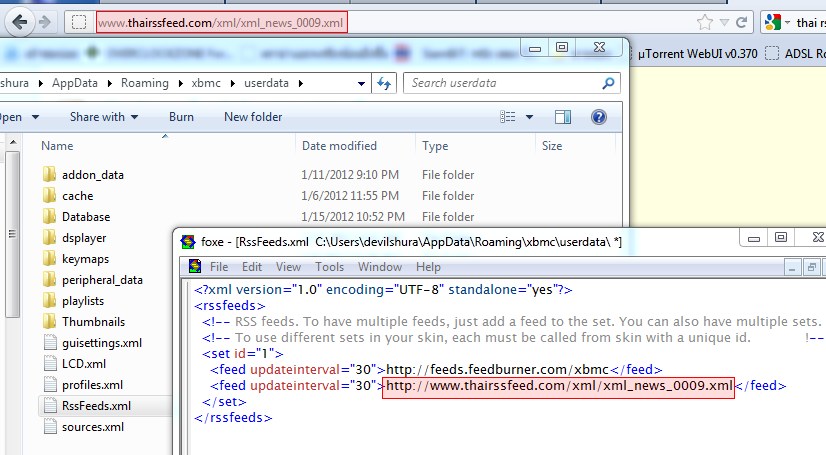826x455 pixels.
Task: Open the ADSL bookmark in the bookmarks bar
Action: click(x=795, y=54)
